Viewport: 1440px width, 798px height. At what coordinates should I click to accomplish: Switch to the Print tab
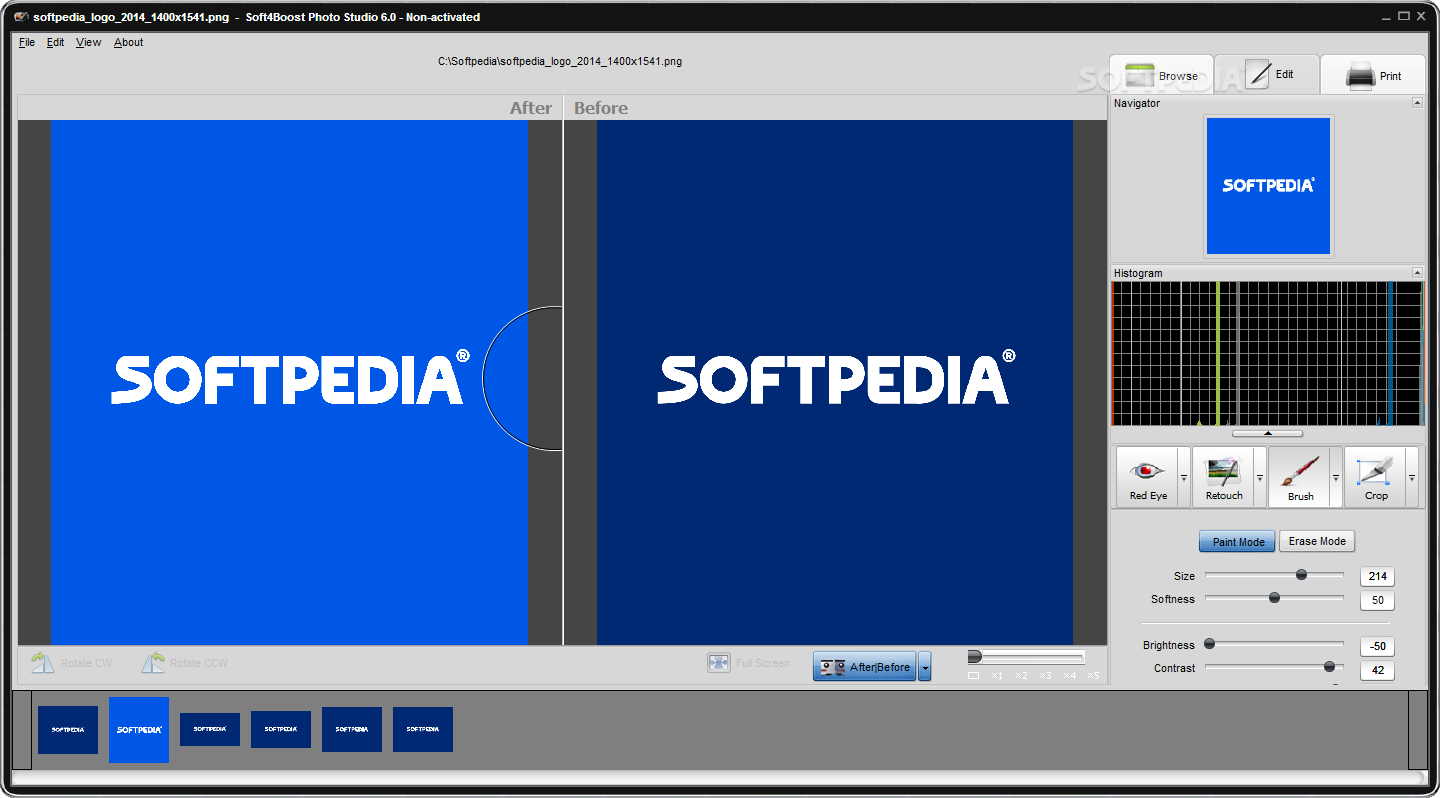tap(1373, 75)
